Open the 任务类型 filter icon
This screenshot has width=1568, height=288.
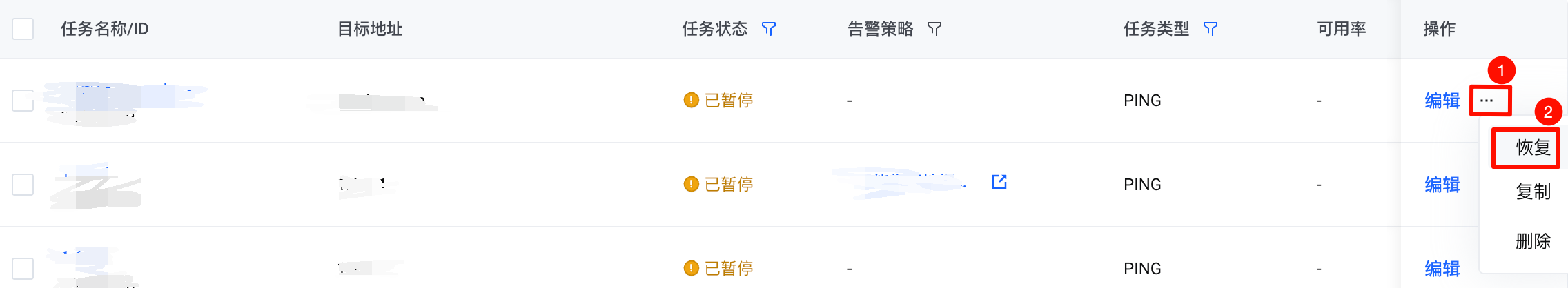[1210, 29]
